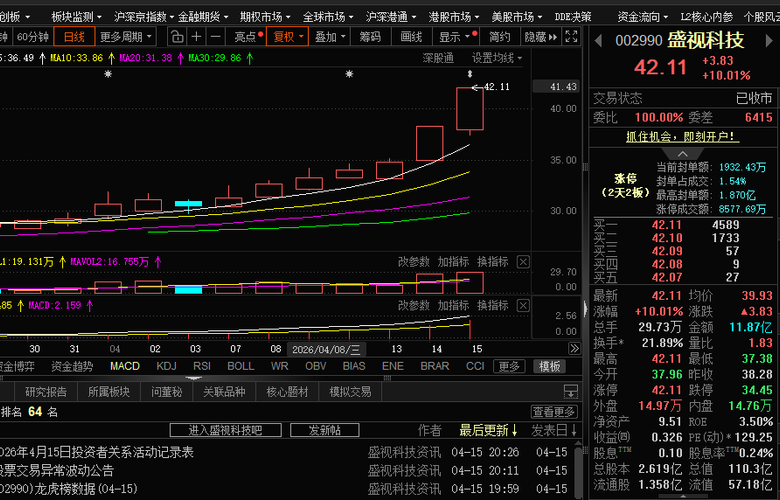Open the 研究报告 tab

tap(46, 392)
